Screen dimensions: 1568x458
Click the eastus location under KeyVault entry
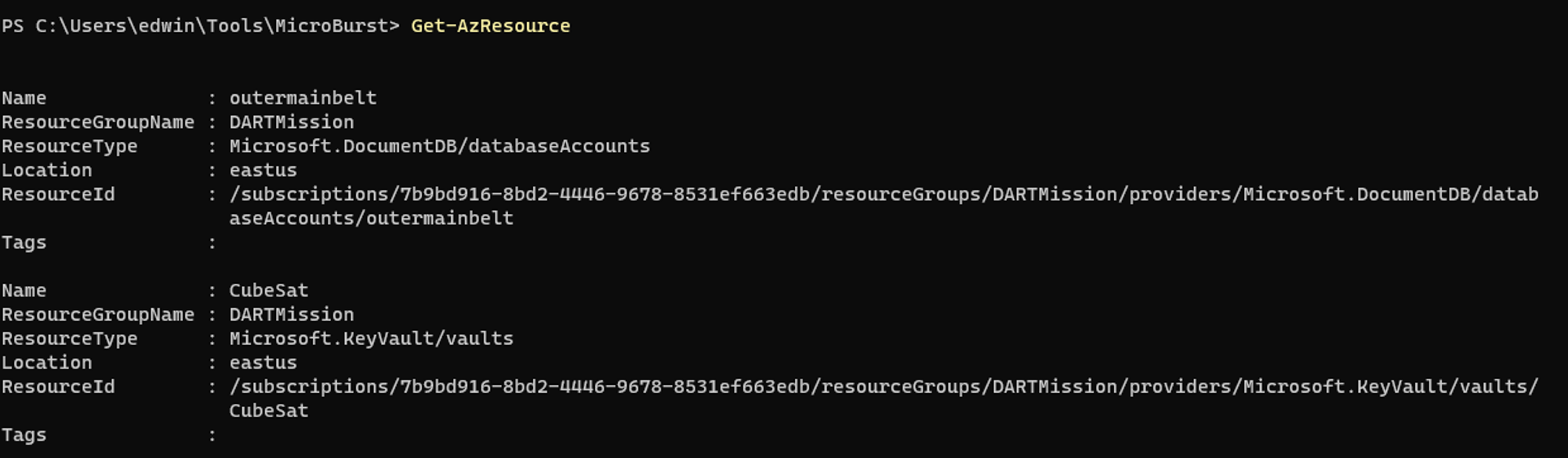pos(263,363)
